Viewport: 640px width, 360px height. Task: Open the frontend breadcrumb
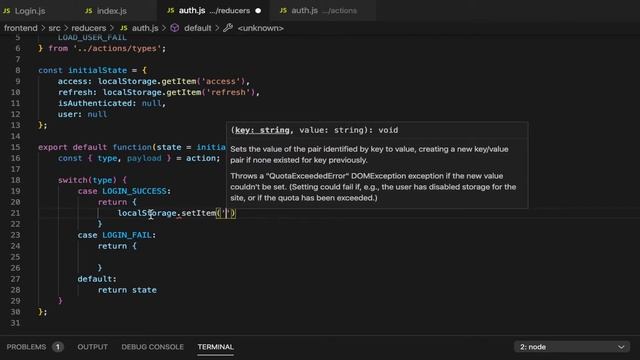pos(21,28)
